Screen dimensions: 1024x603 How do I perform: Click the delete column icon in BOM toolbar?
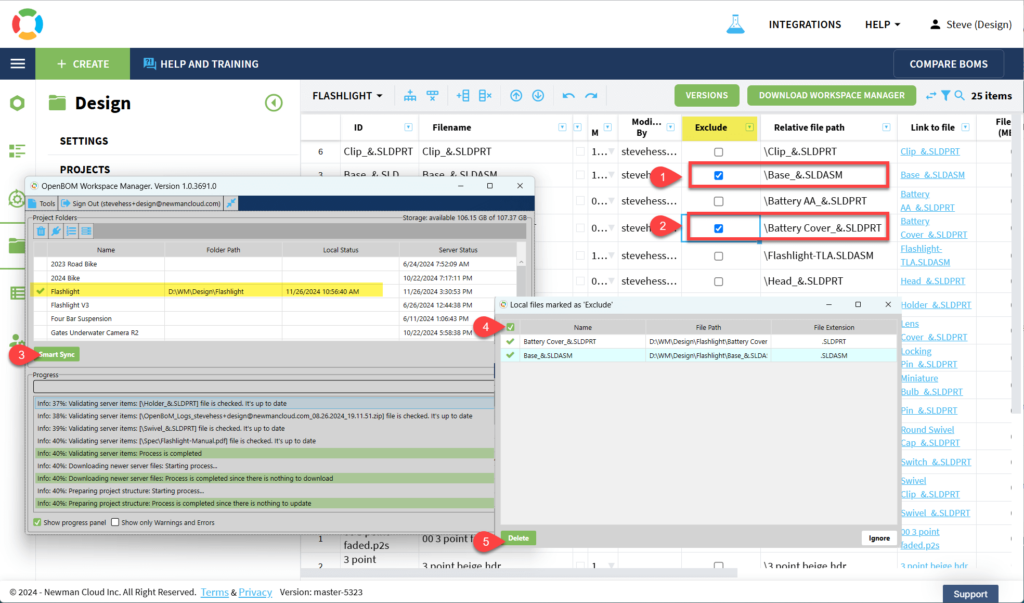(x=485, y=96)
